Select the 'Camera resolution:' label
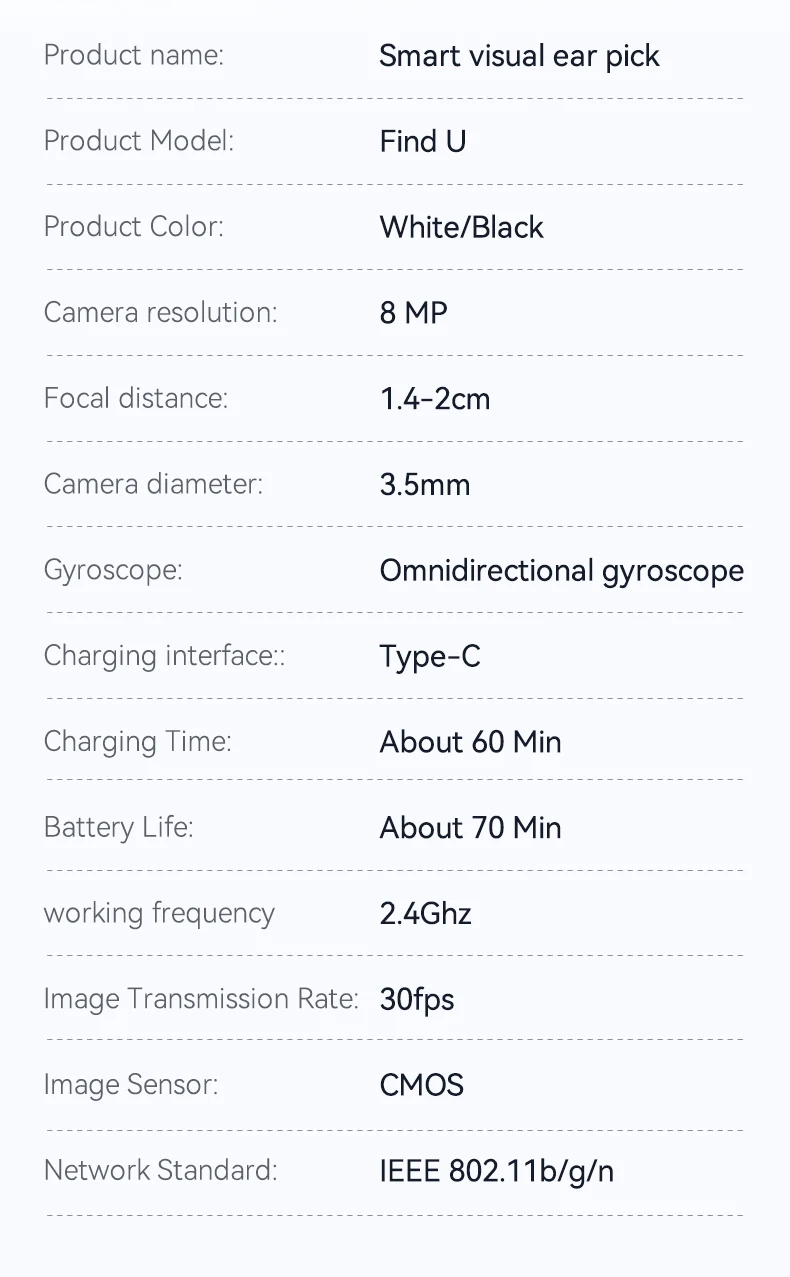 [160, 312]
